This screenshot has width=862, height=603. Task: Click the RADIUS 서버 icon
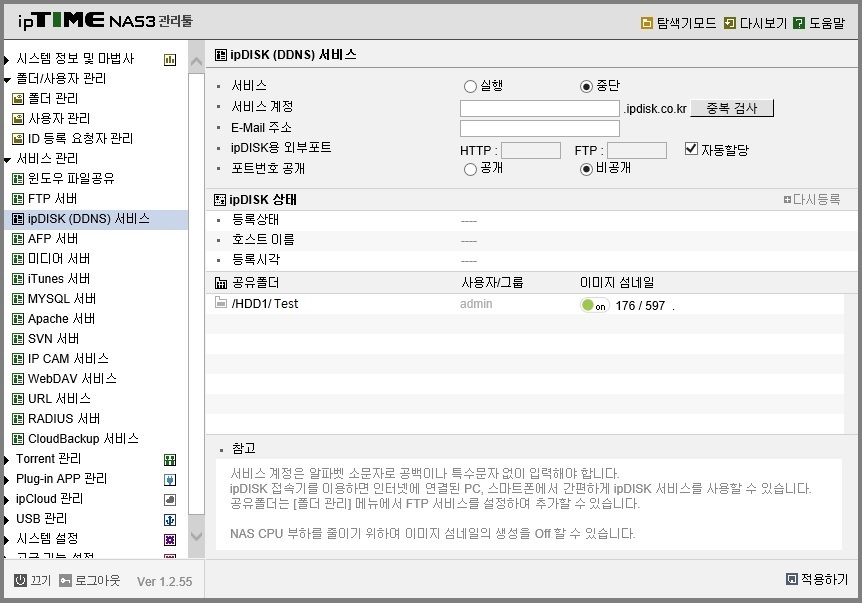click(18, 419)
